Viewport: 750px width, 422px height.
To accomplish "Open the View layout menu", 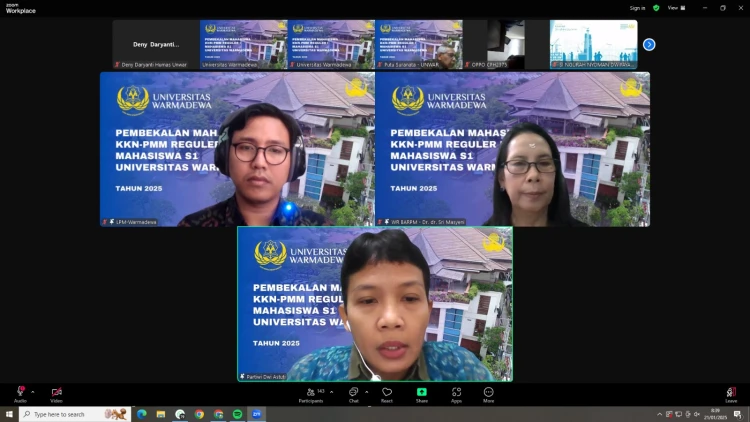I will (x=676, y=8).
